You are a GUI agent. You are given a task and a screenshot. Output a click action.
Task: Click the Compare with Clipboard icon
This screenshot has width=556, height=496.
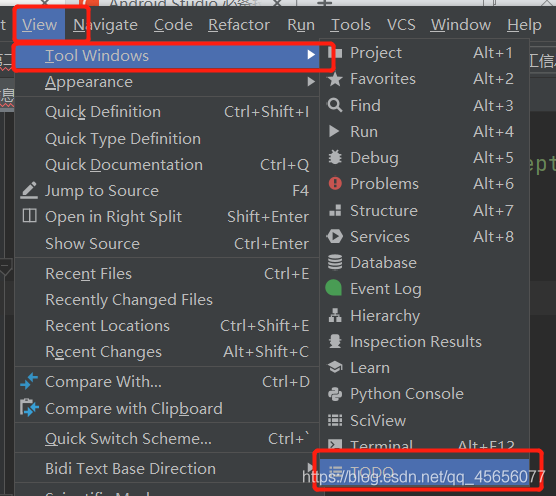(29, 408)
